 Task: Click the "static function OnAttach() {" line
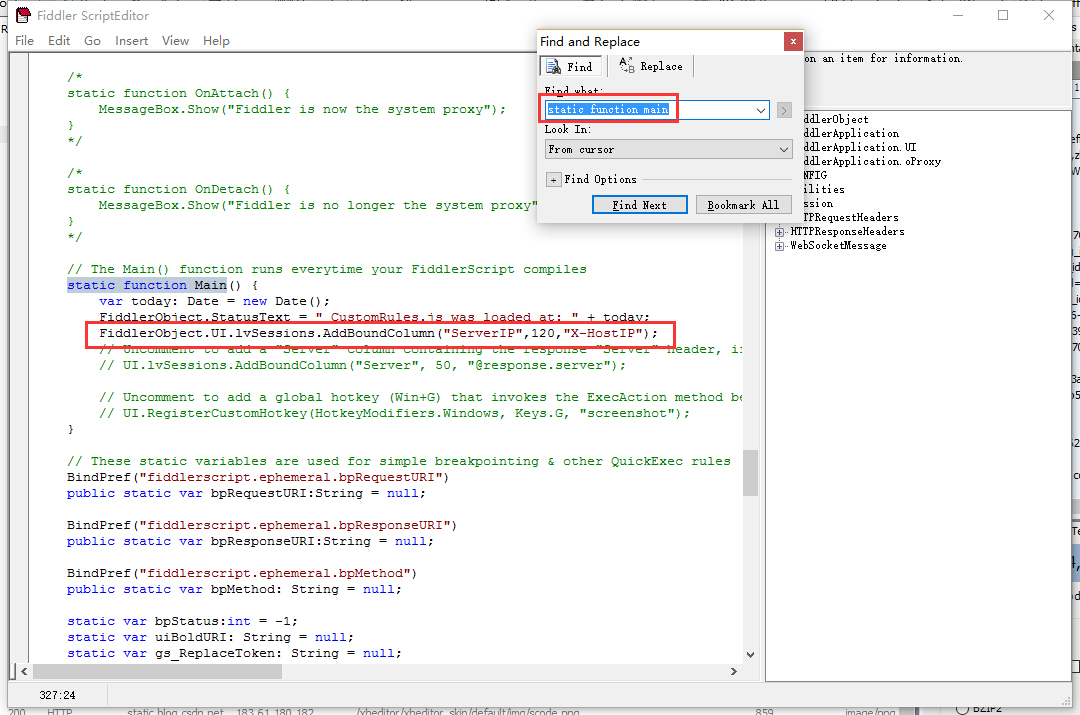coord(178,93)
